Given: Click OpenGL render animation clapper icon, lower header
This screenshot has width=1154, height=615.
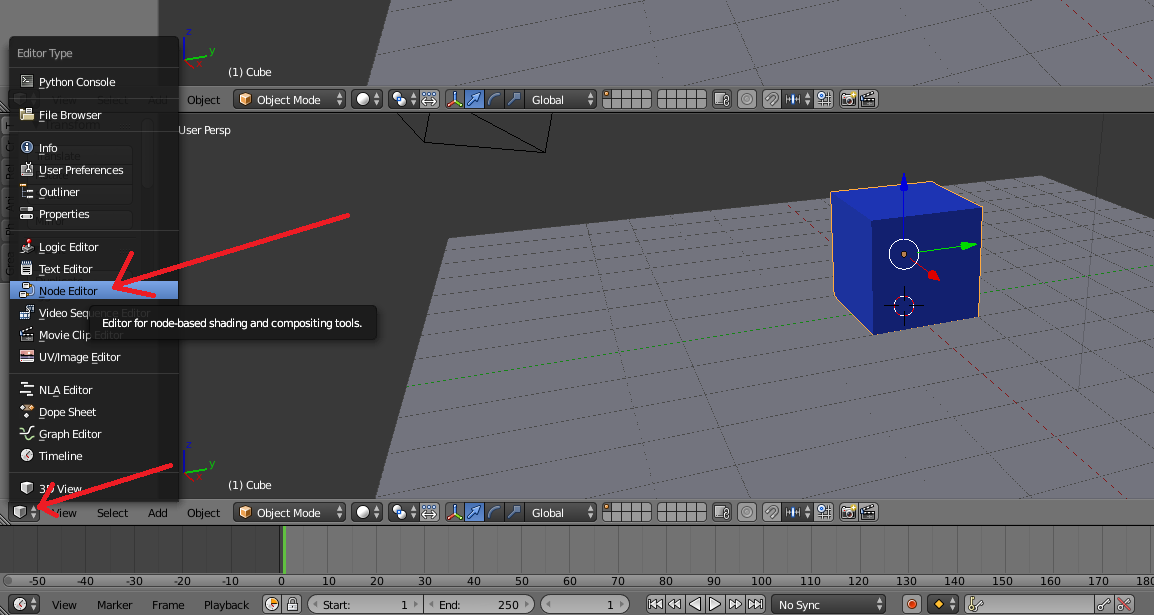Looking at the screenshot, I should [868, 512].
